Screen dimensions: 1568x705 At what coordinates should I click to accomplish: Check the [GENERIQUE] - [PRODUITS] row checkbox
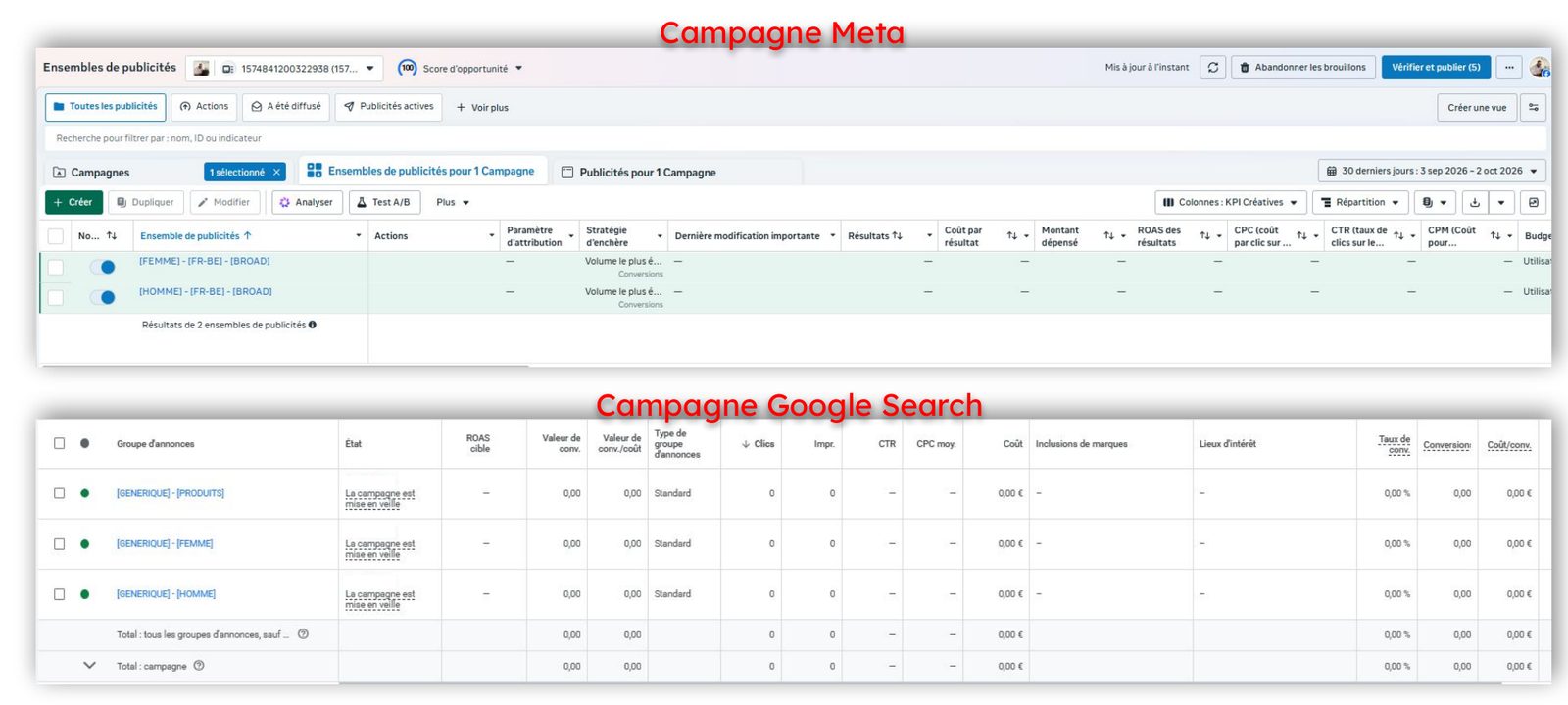(x=60, y=493)
